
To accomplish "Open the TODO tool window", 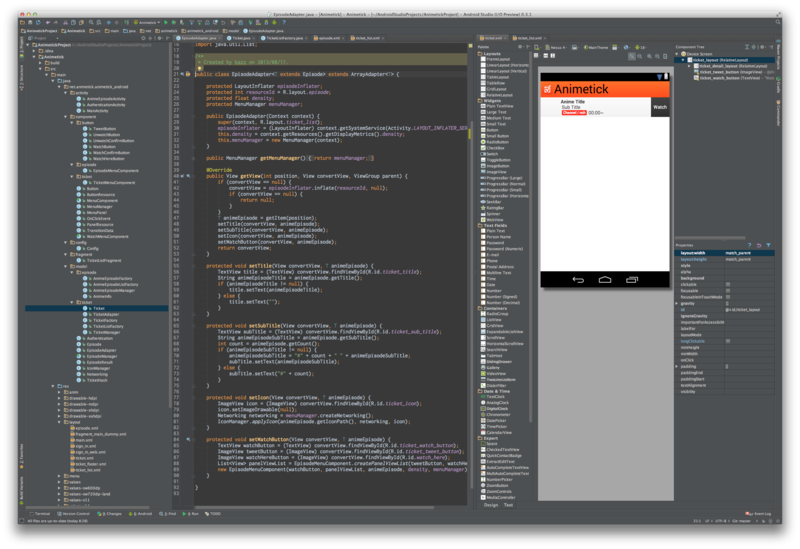I will click(213, 514).
